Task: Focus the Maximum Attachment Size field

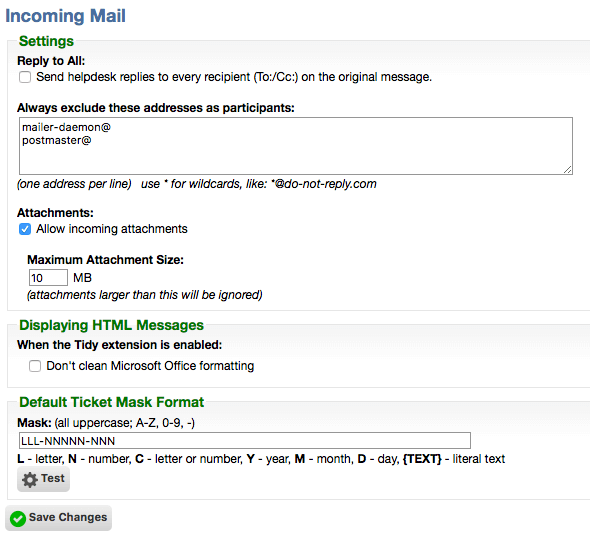Action: click(x=48, y=278)
